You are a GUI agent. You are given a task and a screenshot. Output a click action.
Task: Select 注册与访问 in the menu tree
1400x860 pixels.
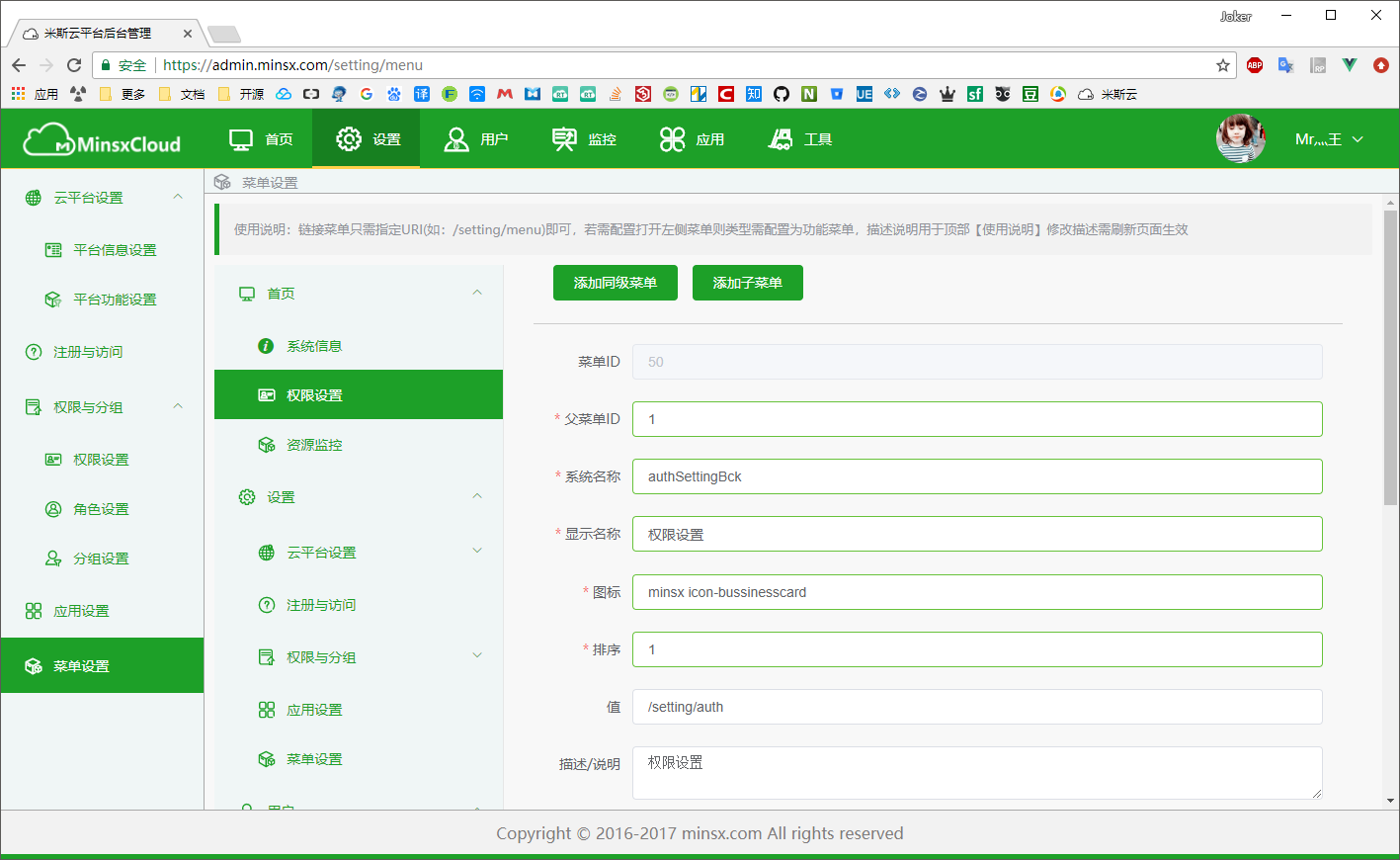359,605
